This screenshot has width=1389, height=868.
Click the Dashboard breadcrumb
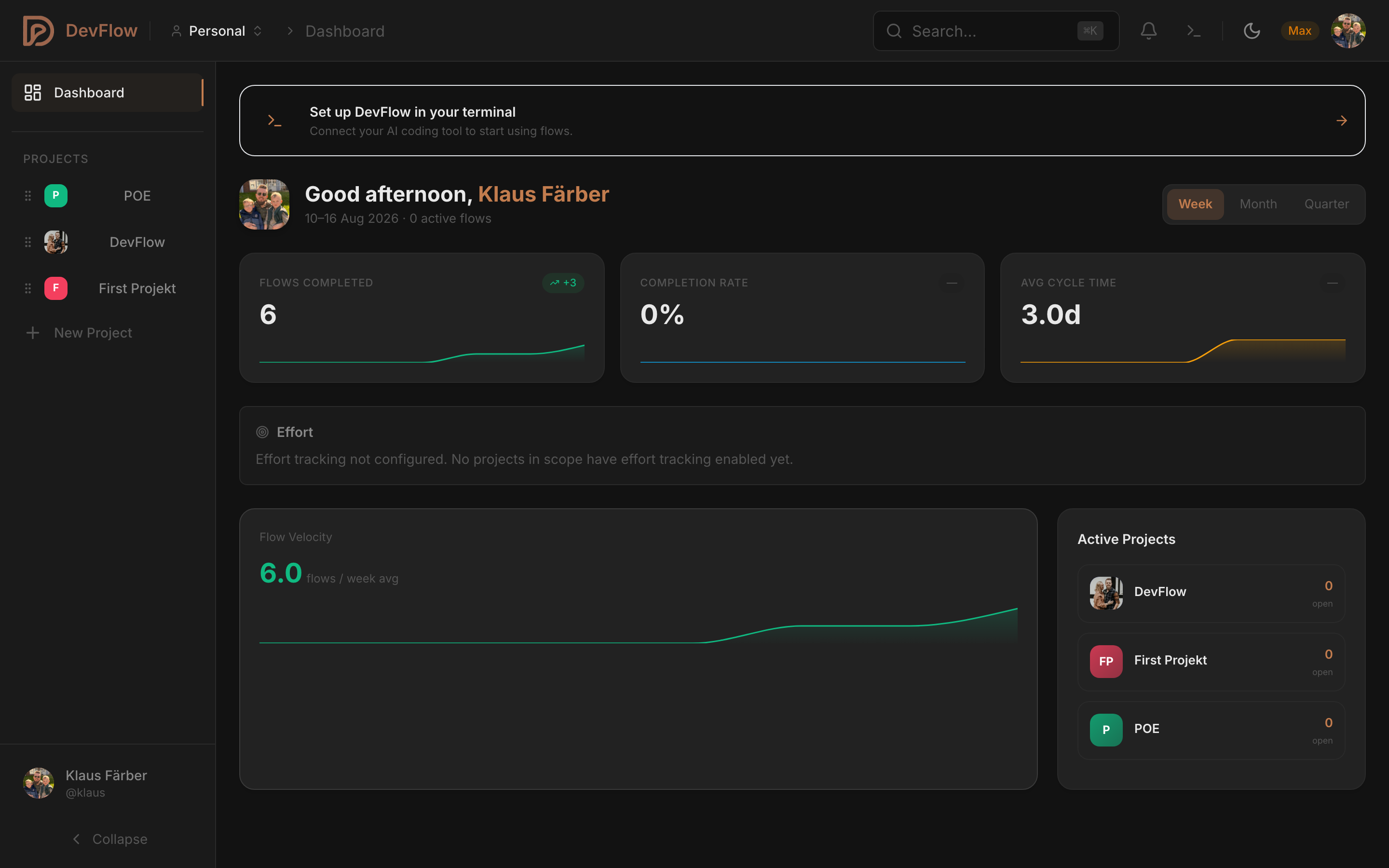(x=344, y=31)
